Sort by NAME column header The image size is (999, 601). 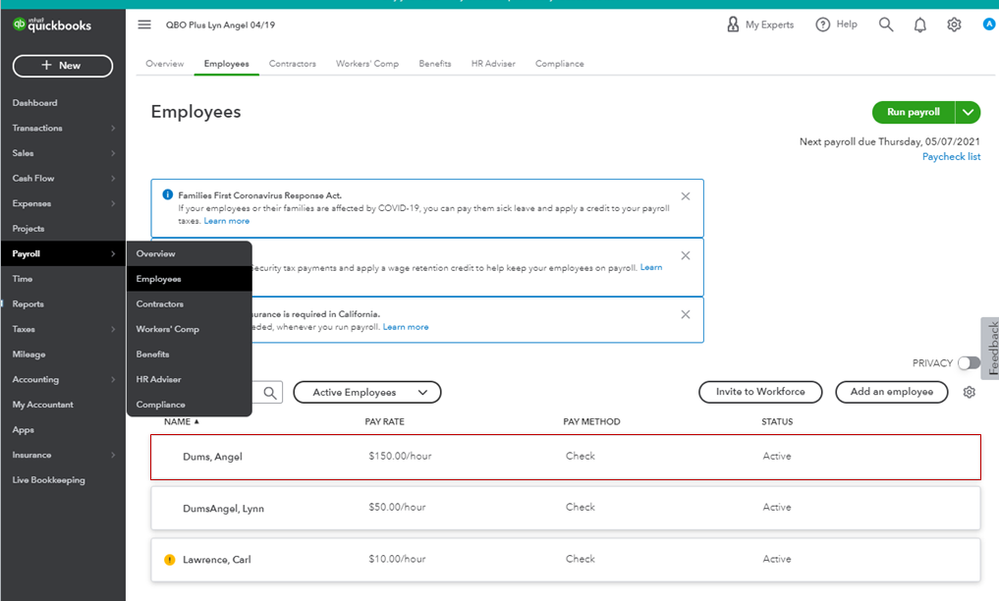click(x=182, y=422)
